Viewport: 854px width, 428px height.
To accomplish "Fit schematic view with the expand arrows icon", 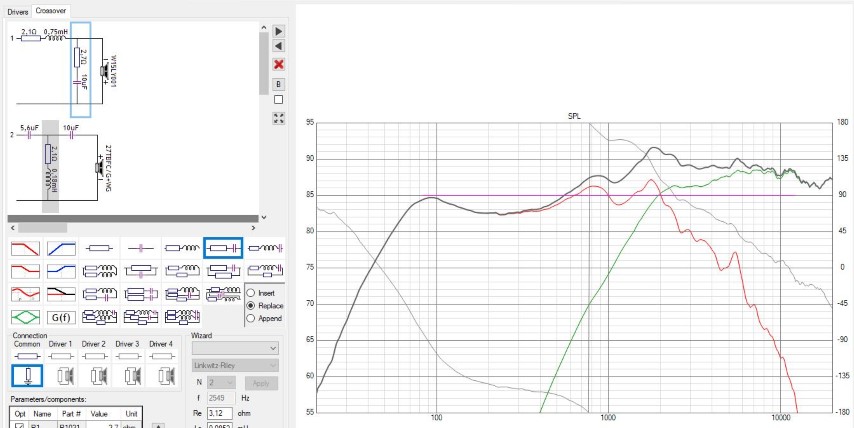I will (278, 119).
